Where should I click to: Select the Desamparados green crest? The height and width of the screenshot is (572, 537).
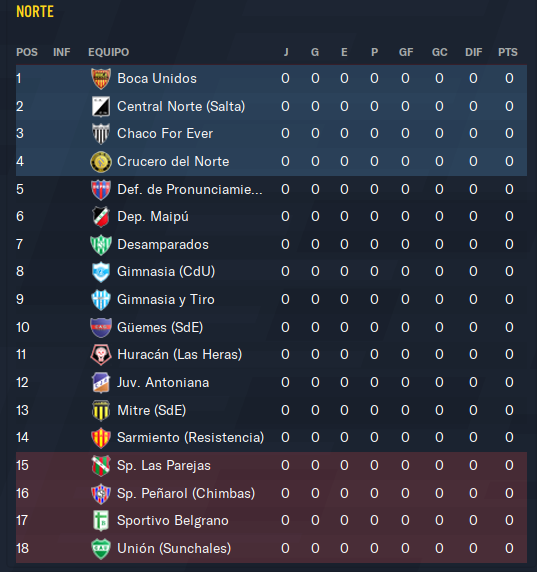point(101,244)
